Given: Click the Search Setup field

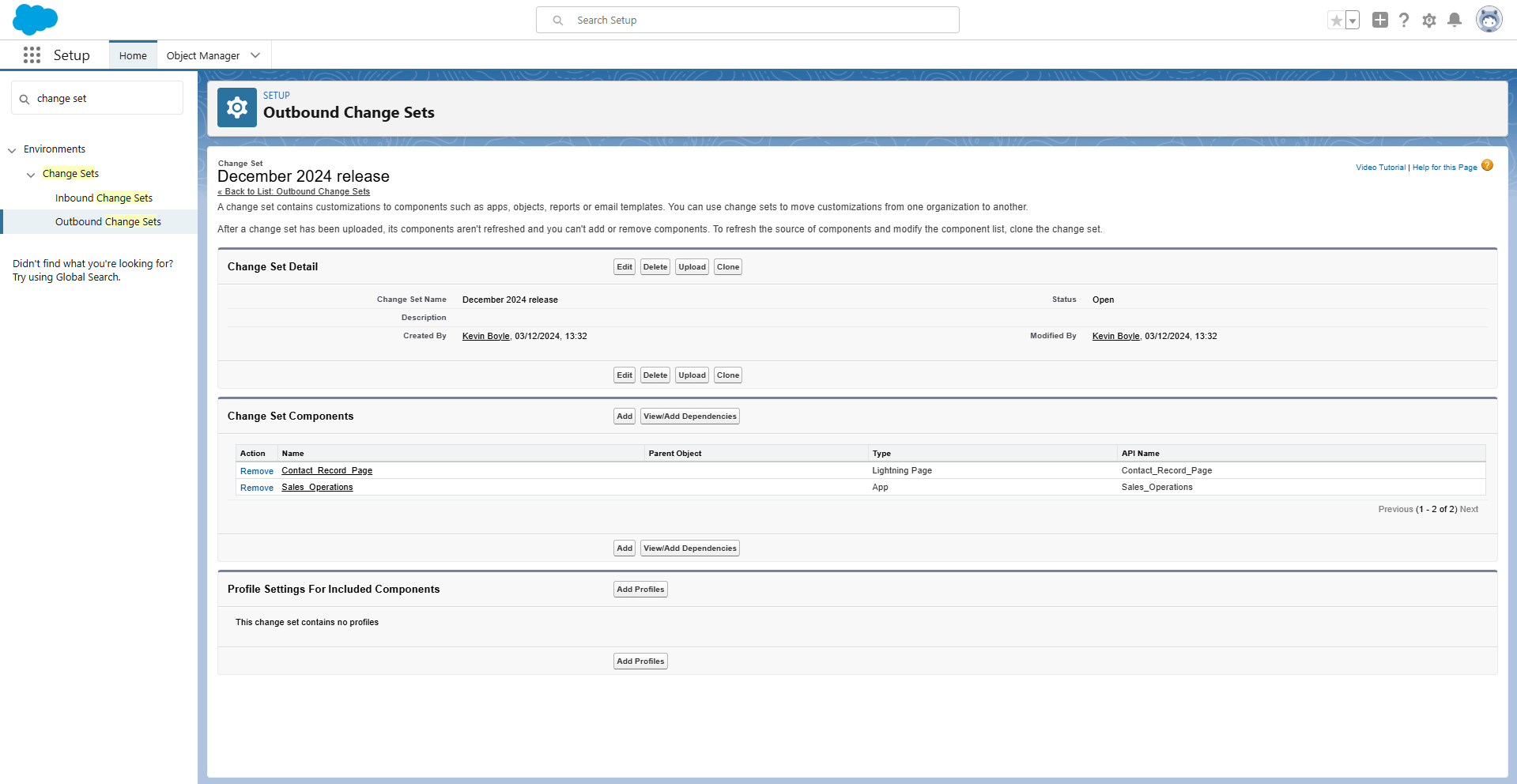Looking at the screenshot, I should click(747, 20).
